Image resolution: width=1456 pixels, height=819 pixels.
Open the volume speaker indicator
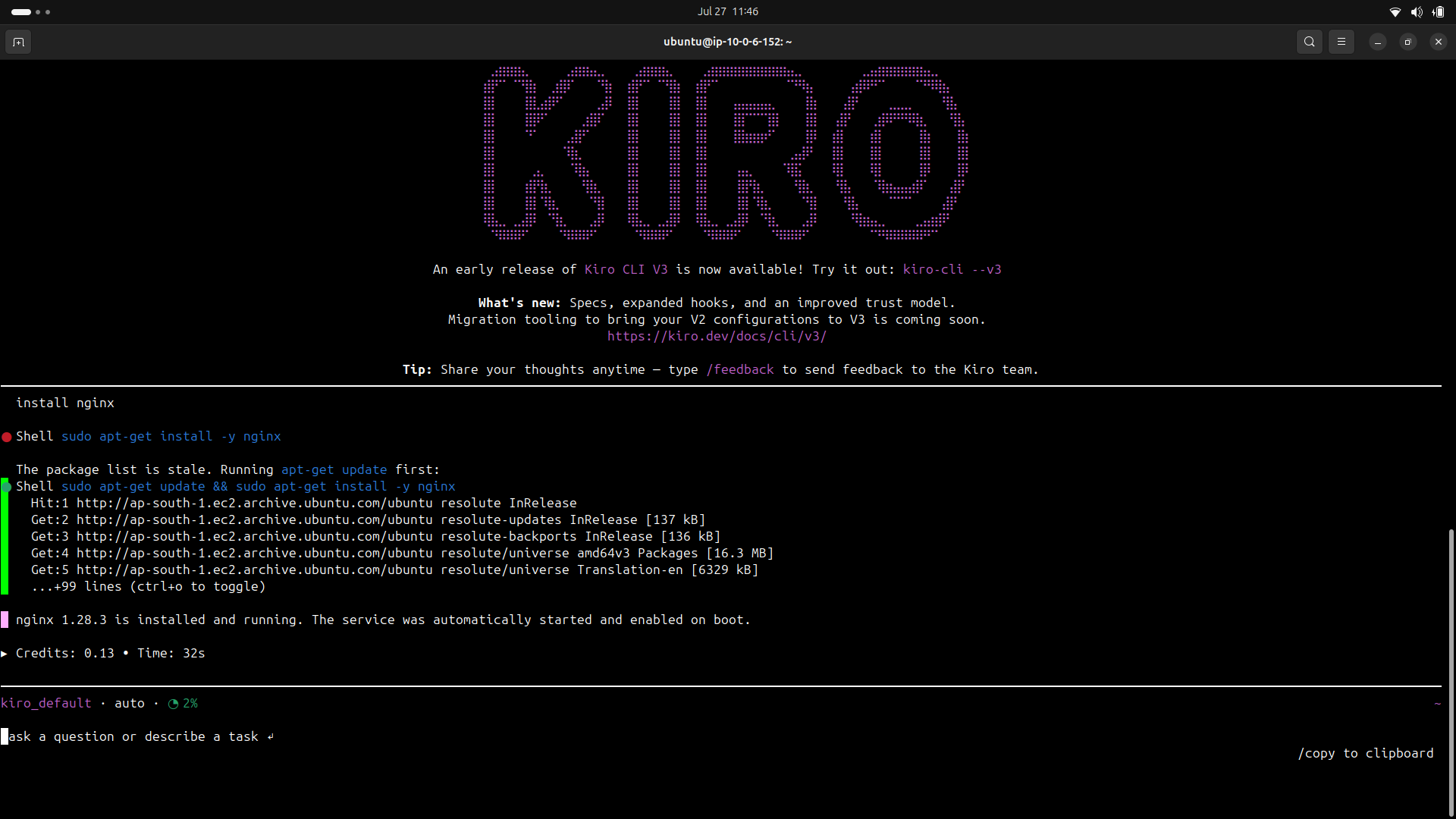[x=1417, y=11]
